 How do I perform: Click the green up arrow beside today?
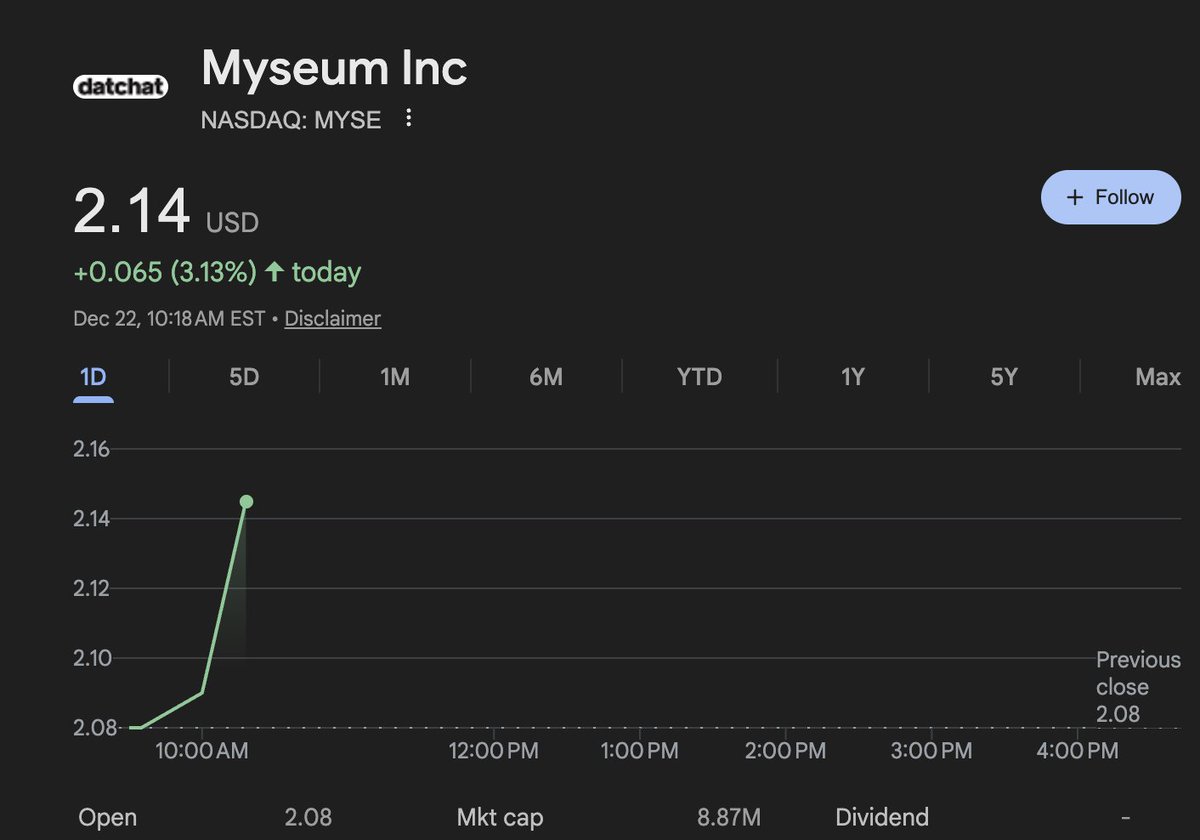(x=274, y=272)
